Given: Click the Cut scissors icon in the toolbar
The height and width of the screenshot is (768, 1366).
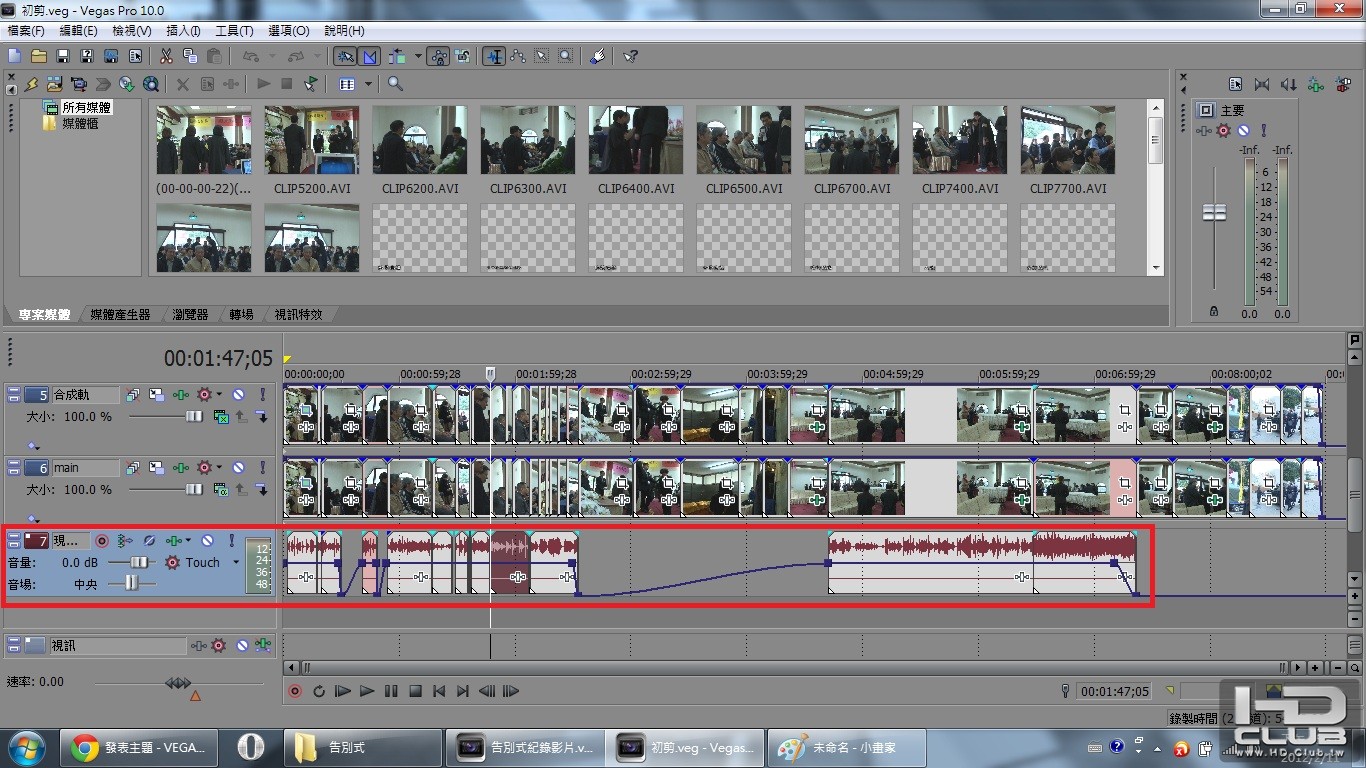Looking at the screenshot, I should [166, 56].
